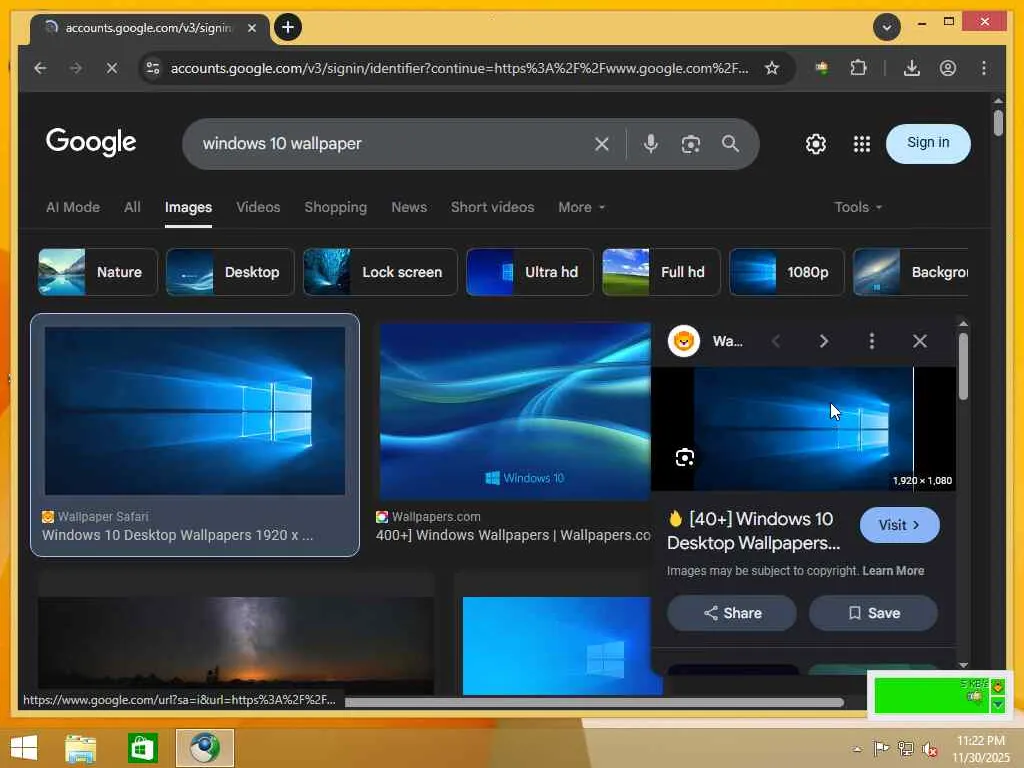Open the Wallpapers.com image thumbnail
The width and height of the screenshot is (1024, 768).
pyautogui.click(x=515, y=411)
